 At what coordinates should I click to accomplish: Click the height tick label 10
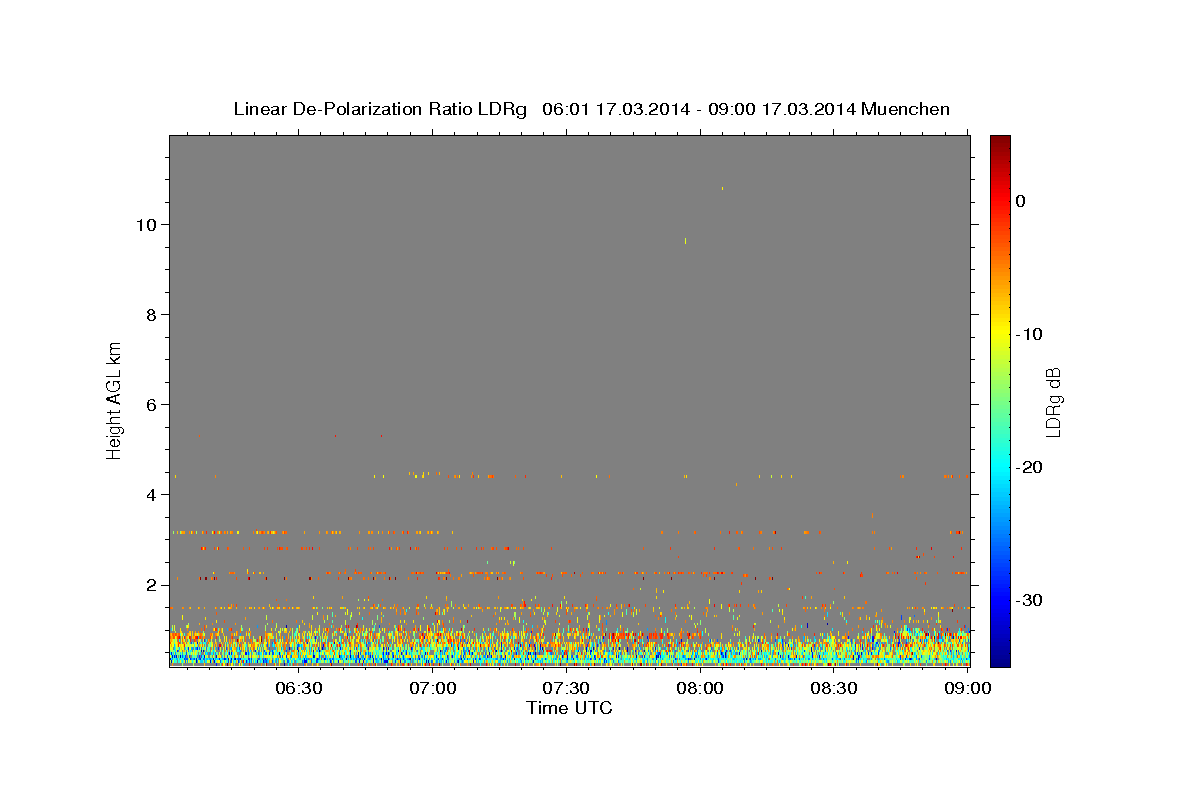pos(145,224)
